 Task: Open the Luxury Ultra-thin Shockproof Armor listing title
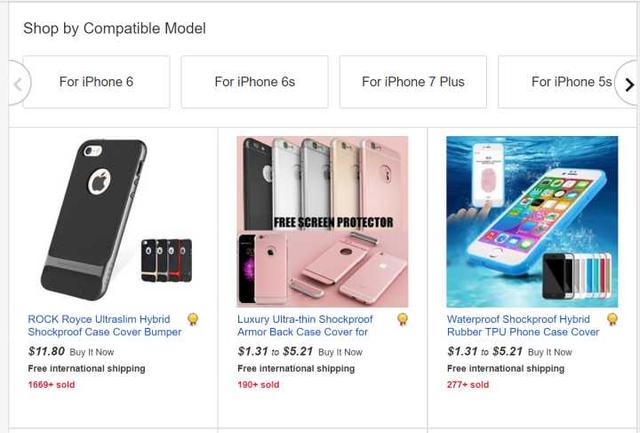point(305,325)
